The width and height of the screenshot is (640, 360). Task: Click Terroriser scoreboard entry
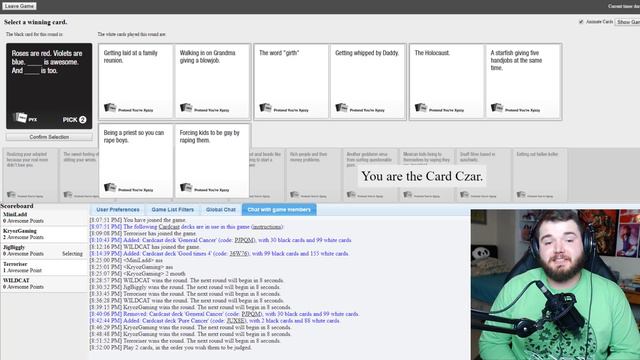coord(44,267)
